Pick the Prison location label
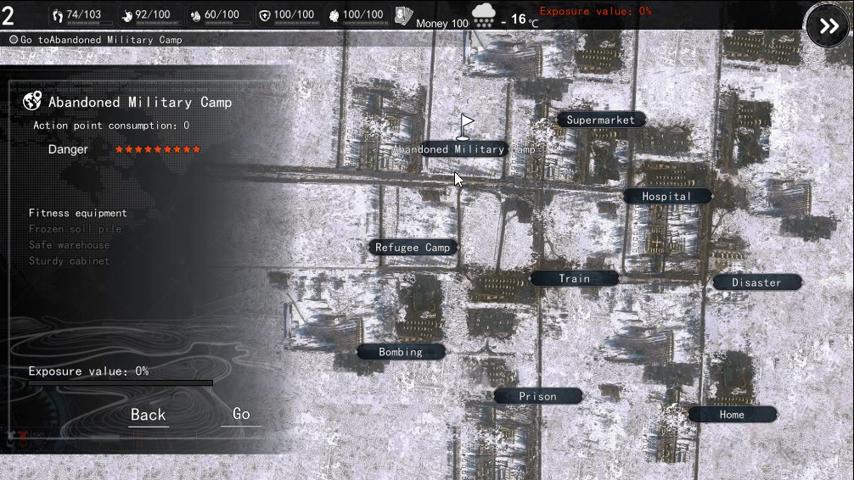The width and height of the screenshot is (854, 480). point(537,397)
